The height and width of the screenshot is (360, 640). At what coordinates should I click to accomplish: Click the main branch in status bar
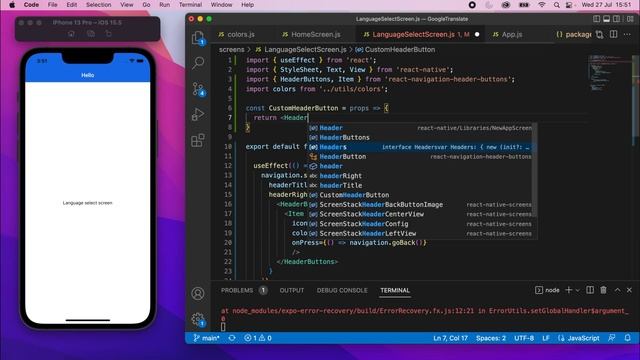click(207, 338)
